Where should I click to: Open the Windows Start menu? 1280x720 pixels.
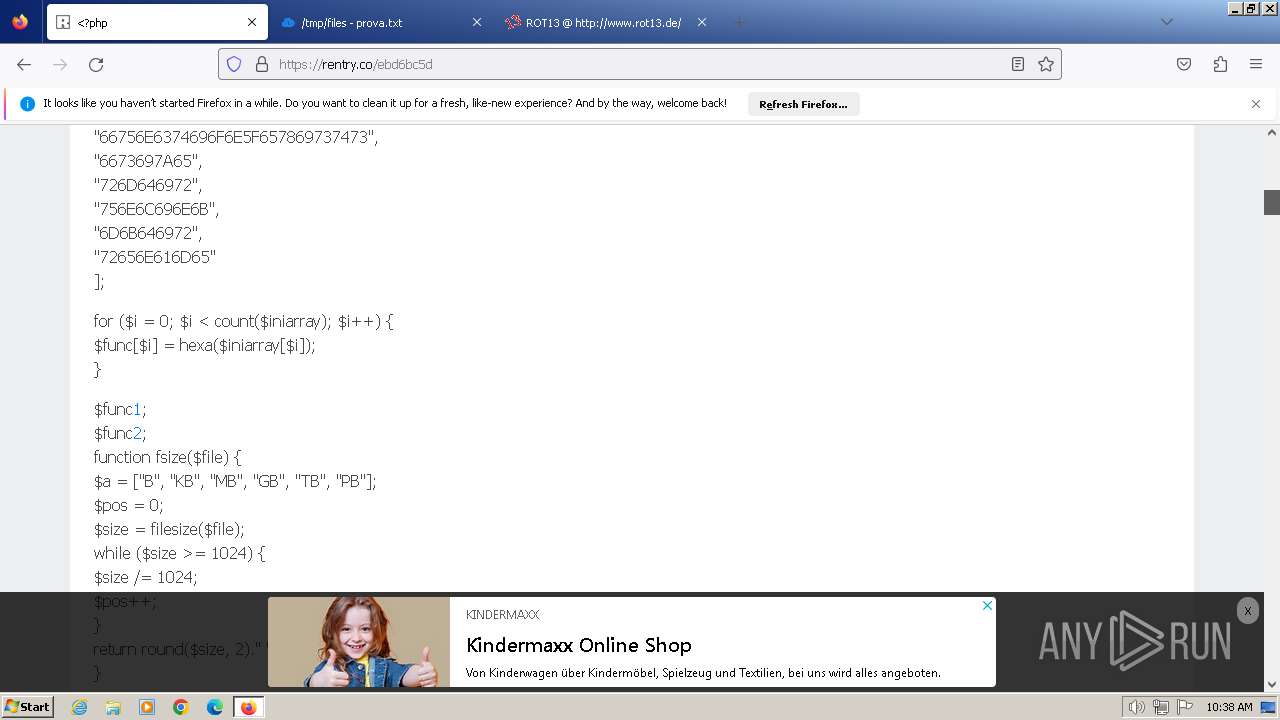[28, 707]
